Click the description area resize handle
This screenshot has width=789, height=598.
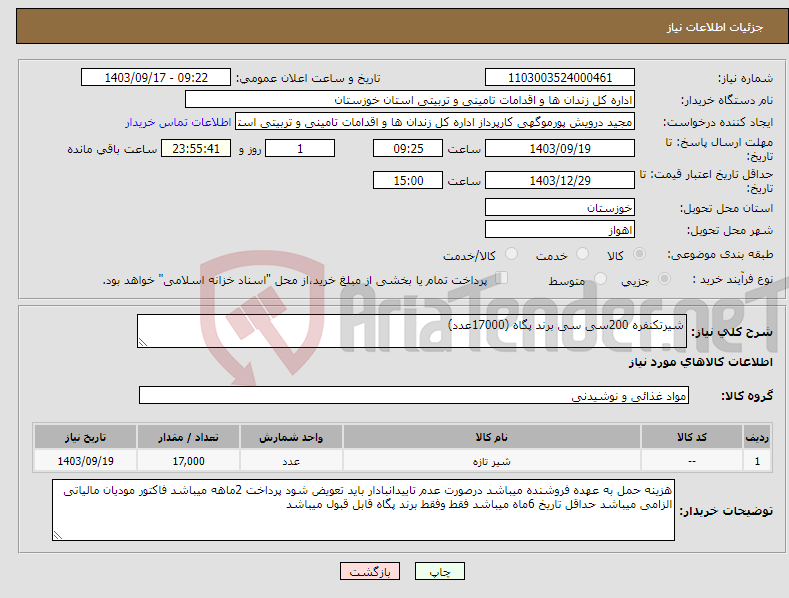pyautogui.click(x=143, y=342)
